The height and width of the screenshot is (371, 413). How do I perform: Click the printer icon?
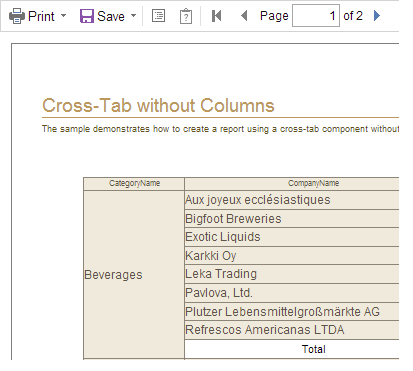(17, 16)
